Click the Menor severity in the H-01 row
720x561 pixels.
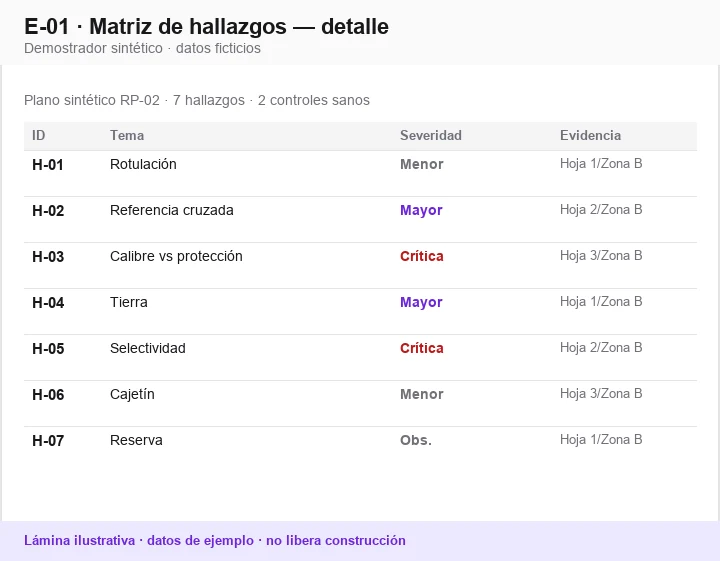(x=422, y=164)
